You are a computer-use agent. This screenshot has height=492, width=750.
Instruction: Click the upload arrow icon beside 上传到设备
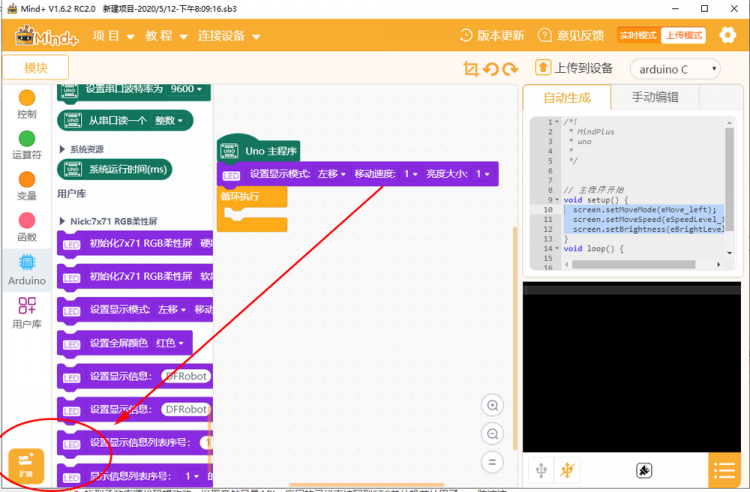tap(542, 67)
